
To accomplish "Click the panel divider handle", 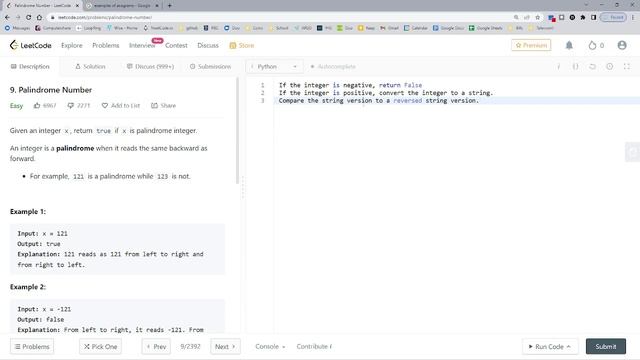I will pos(243,188).
